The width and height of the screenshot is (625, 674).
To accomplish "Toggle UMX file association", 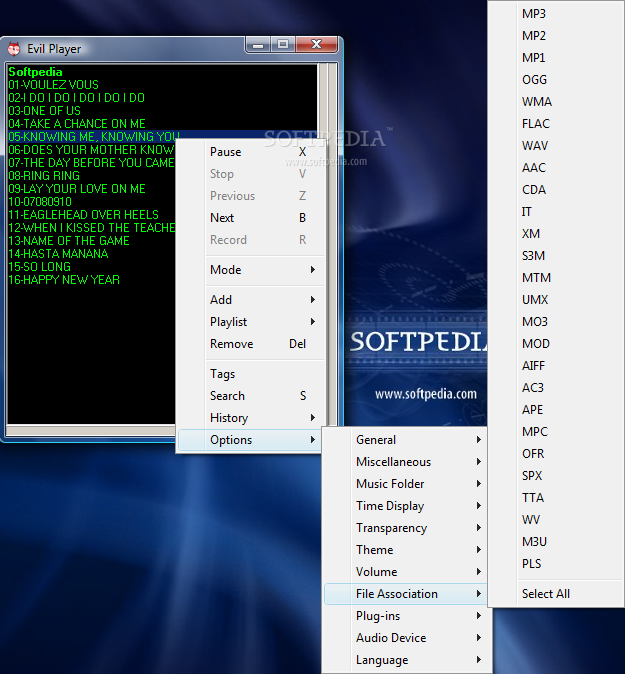I will click(x=556, y=300).
